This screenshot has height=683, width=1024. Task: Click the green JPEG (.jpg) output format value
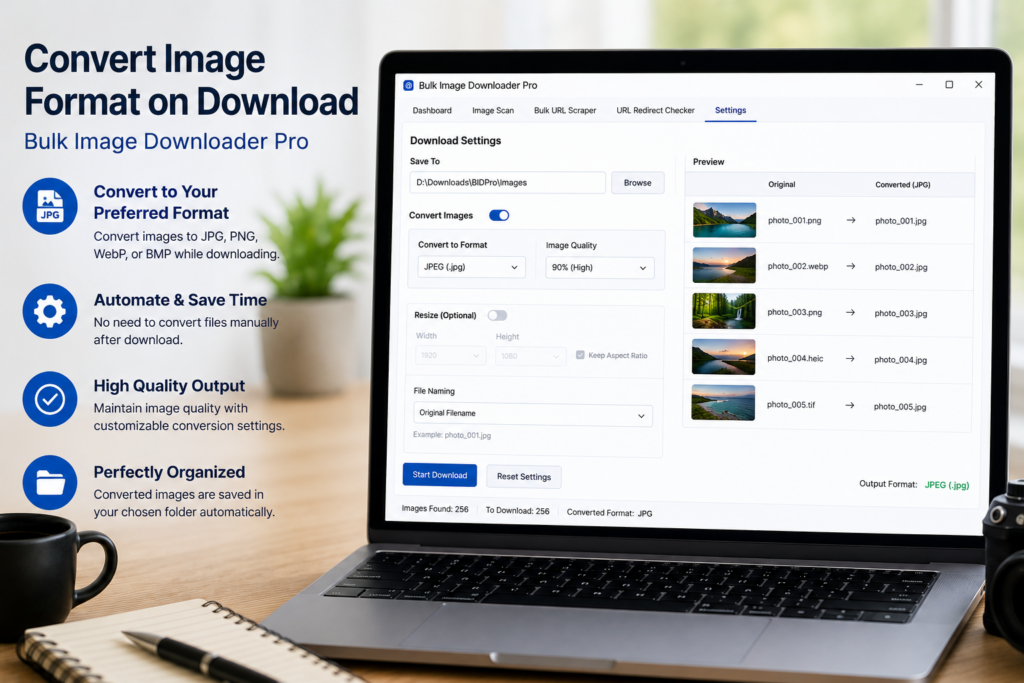pyautogui.click(x=947, y=484)
